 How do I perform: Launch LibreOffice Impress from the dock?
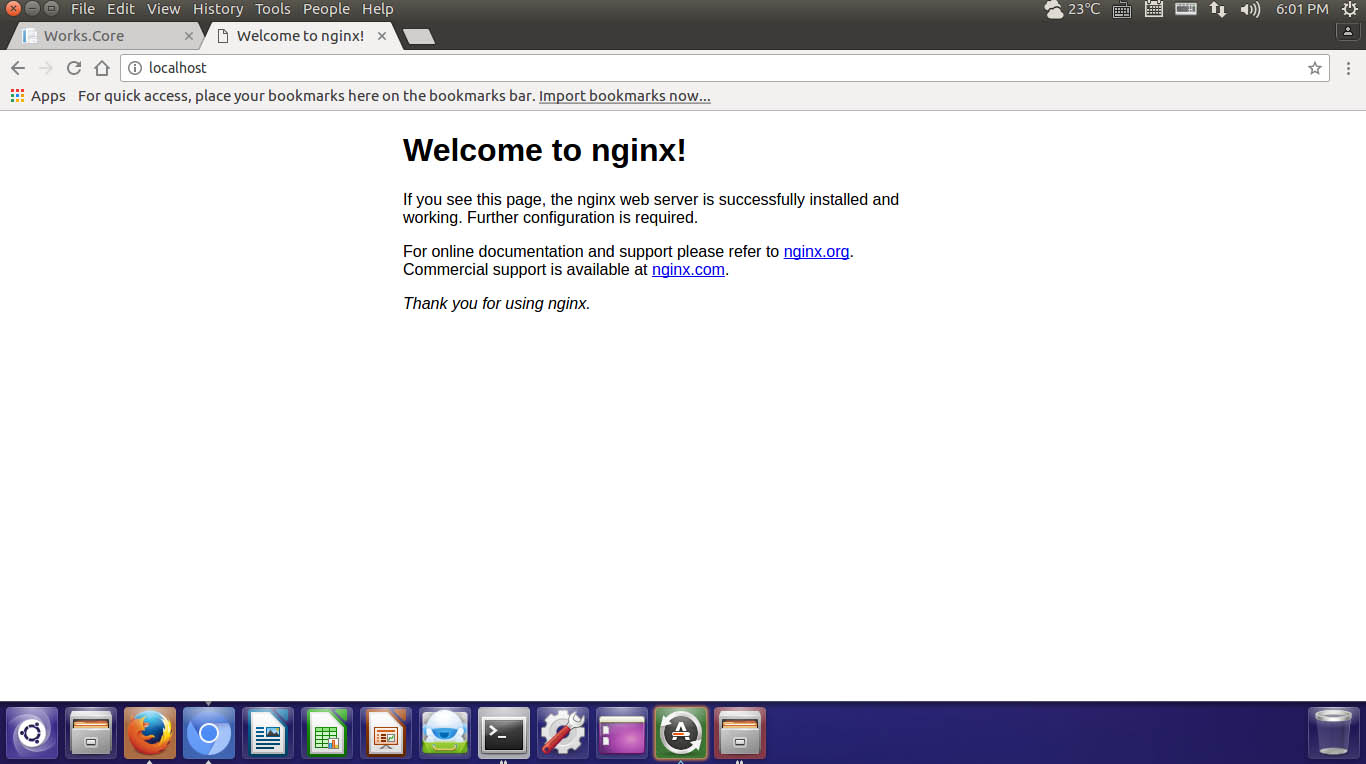click(386, 733)
